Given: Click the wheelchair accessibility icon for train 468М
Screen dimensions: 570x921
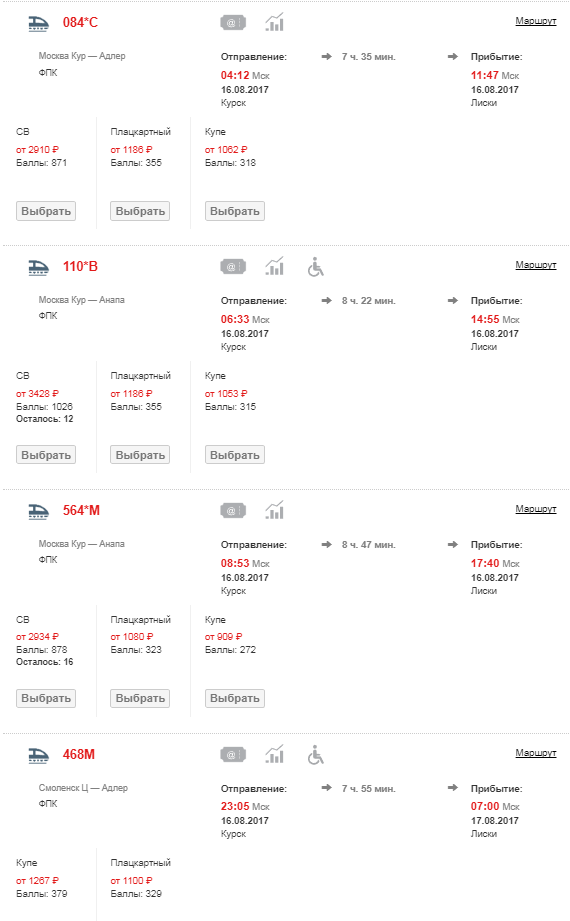Looking at the screenshot, I should point(316,755).
